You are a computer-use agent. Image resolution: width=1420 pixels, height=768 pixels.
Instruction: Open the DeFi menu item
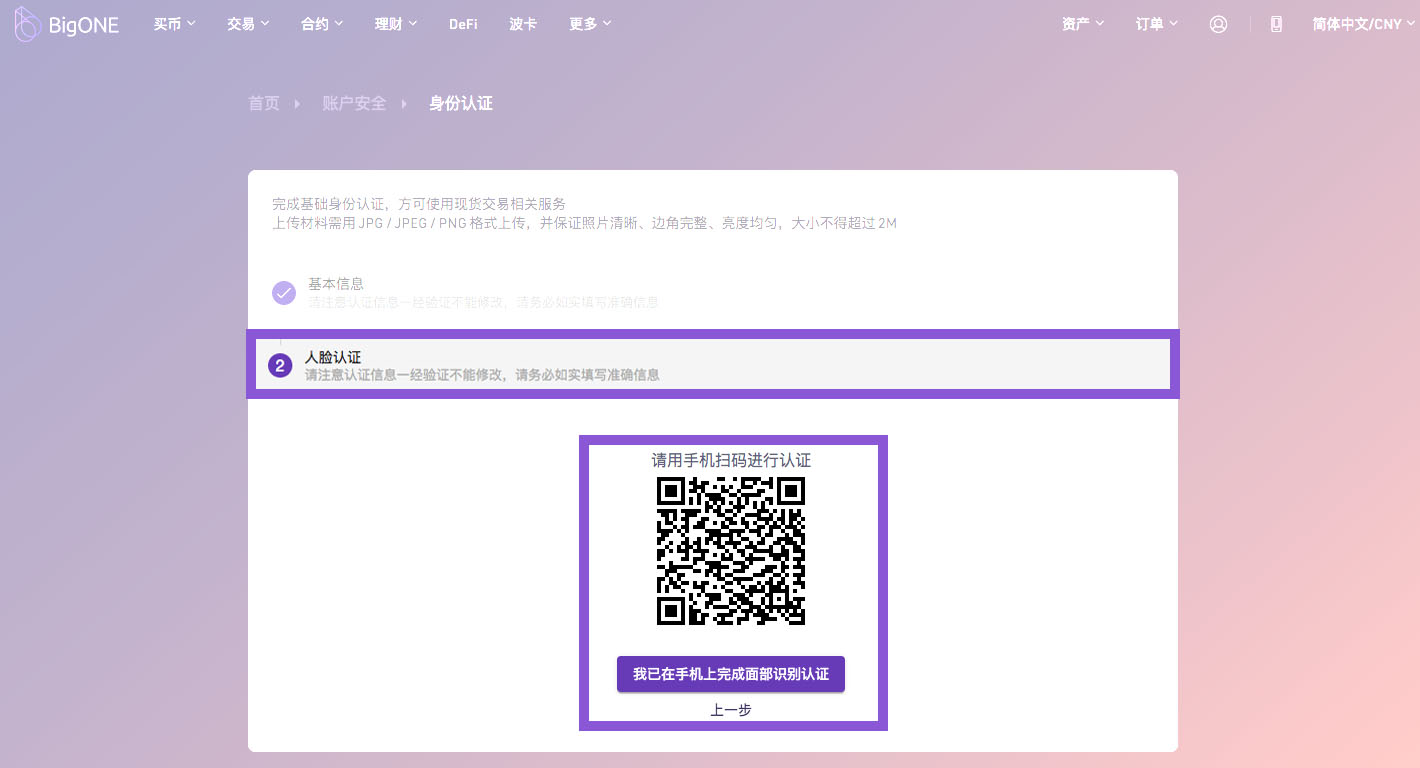pos(463,24)
